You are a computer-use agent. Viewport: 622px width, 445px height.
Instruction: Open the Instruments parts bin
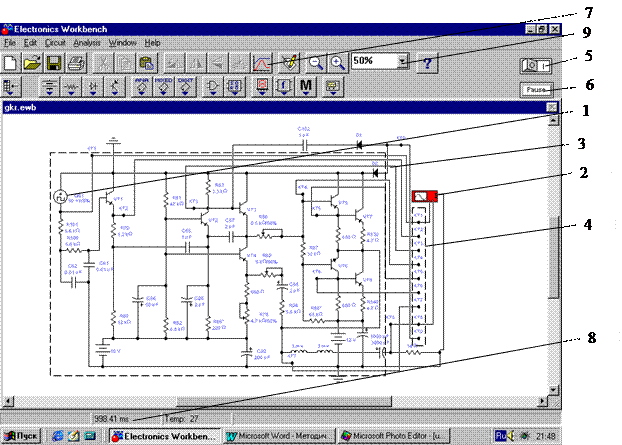333,87
